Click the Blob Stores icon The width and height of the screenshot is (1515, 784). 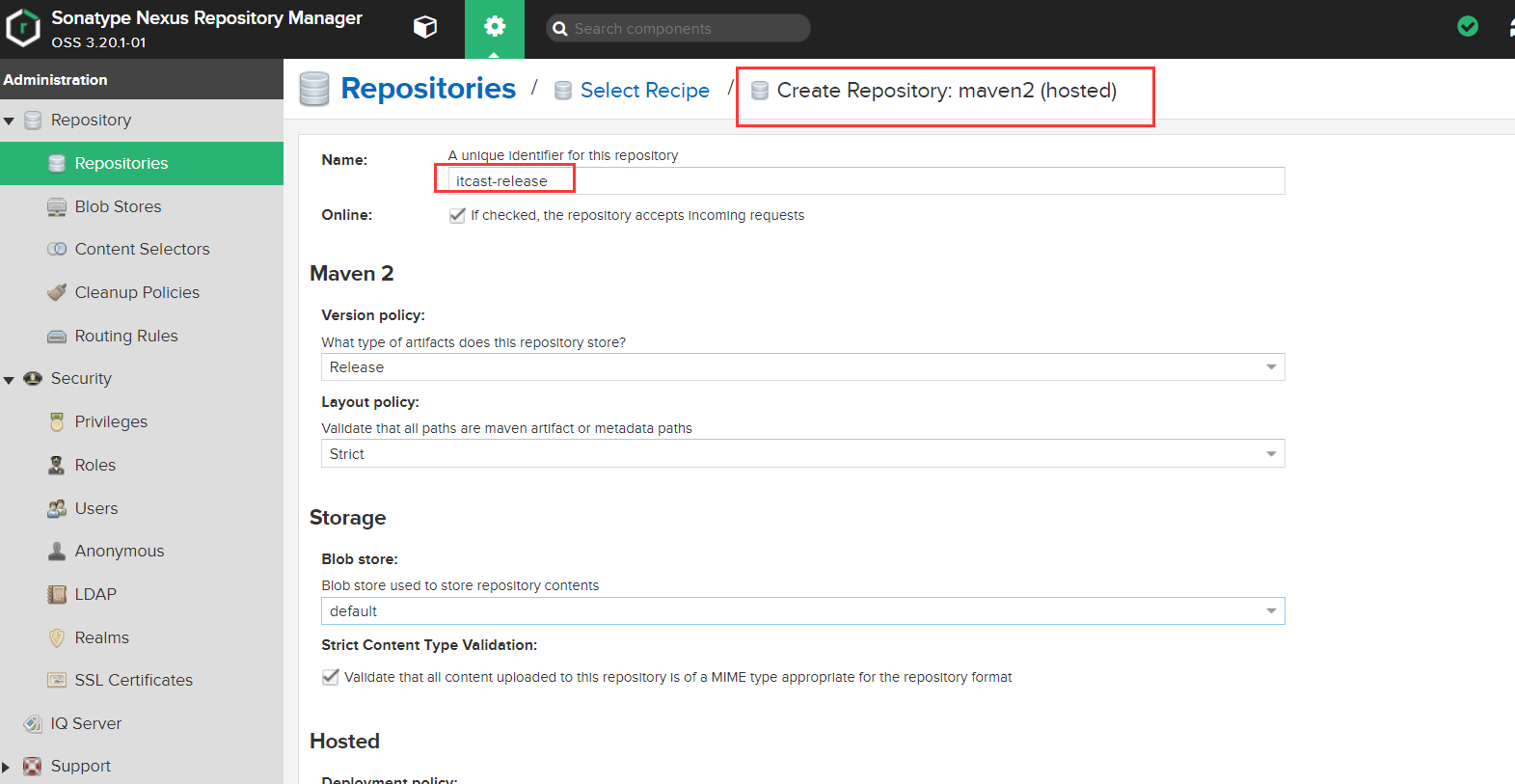point(57,206)
